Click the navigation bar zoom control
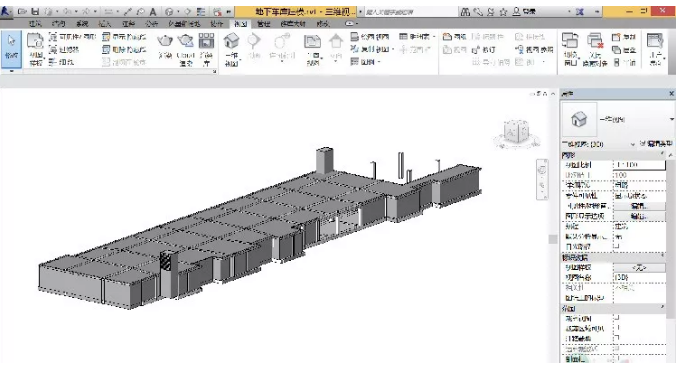This screenshot has height=375, width=690. pos(542,185)
